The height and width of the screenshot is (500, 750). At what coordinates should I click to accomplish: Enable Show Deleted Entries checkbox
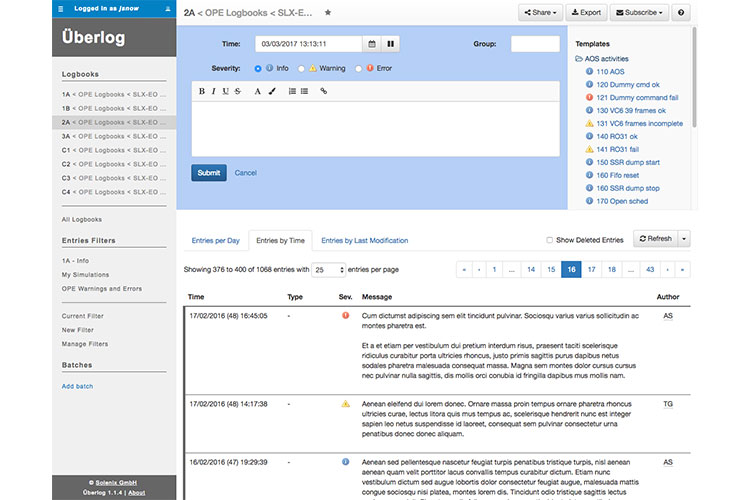point(550,240)
